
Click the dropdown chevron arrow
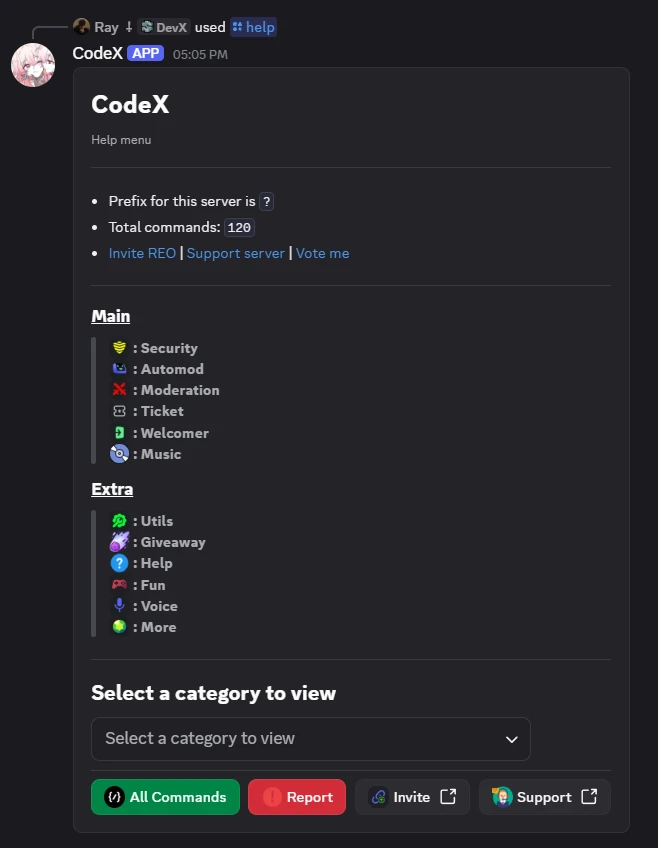511,739
